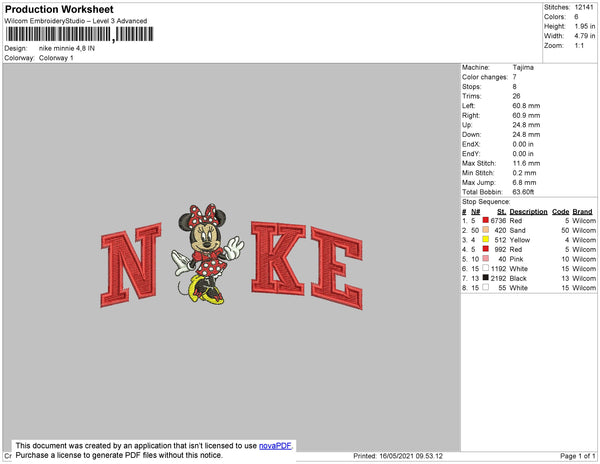
Task: Select the Black color swatch in row 7
Action: click(x=486, y=277)
